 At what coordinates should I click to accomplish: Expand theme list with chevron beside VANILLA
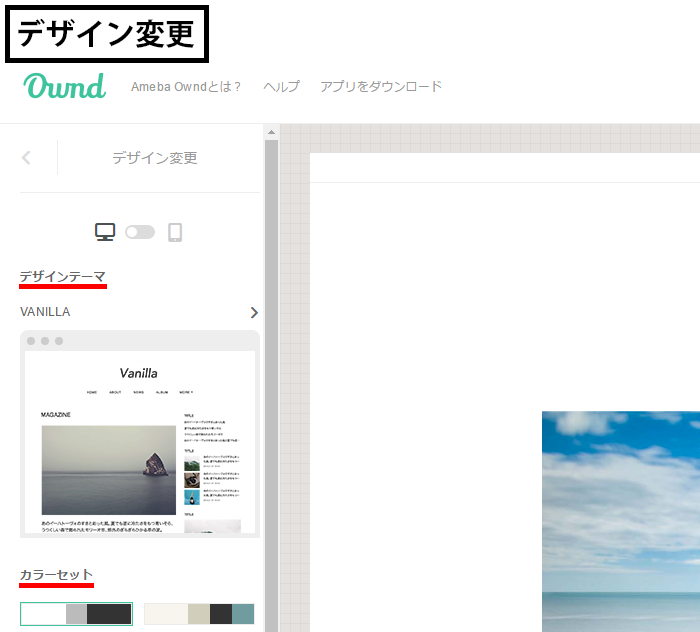(x=254, y=312)
